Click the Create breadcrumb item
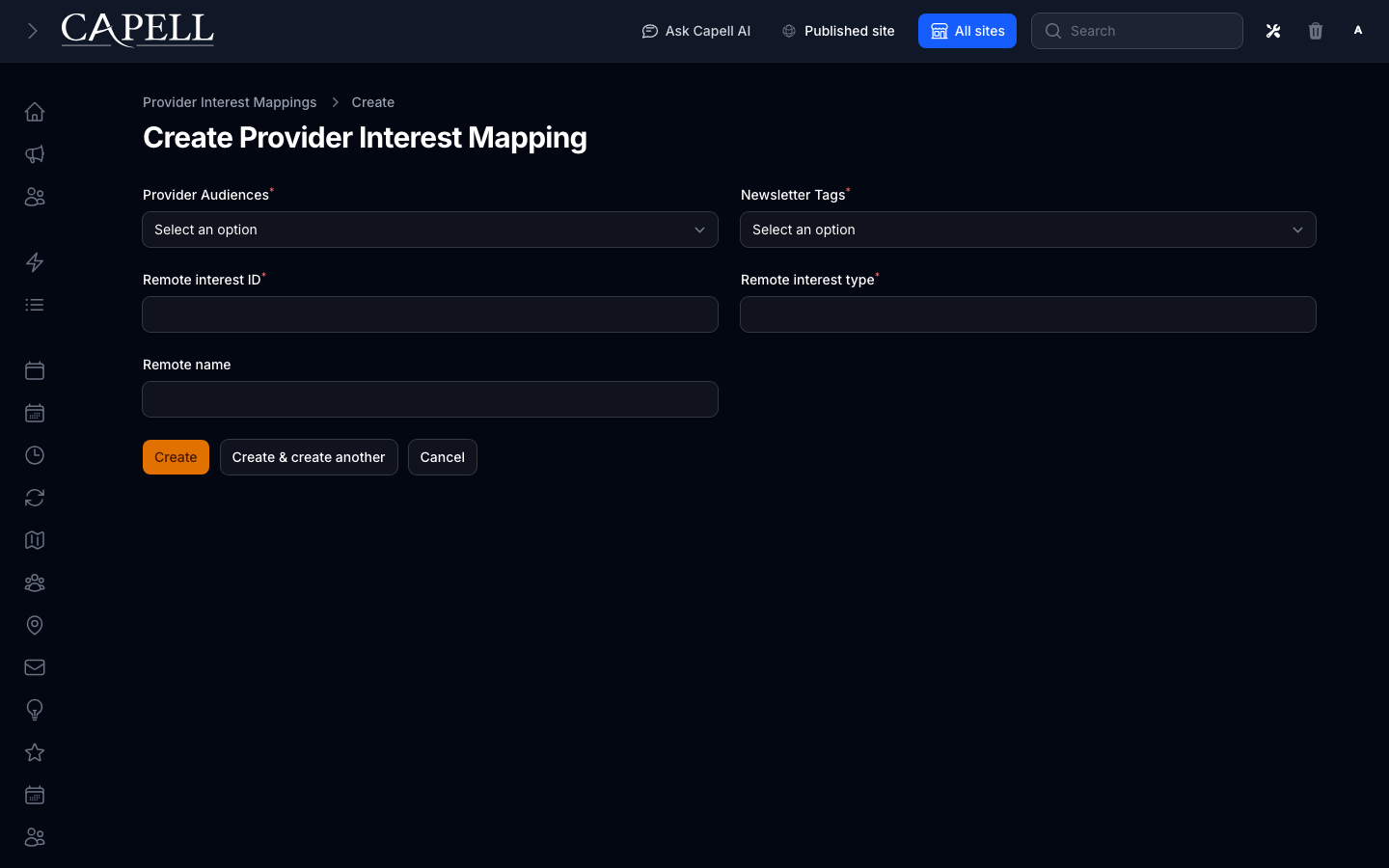The height and width of the screenshot is (868, 1389). coord(373,102)
